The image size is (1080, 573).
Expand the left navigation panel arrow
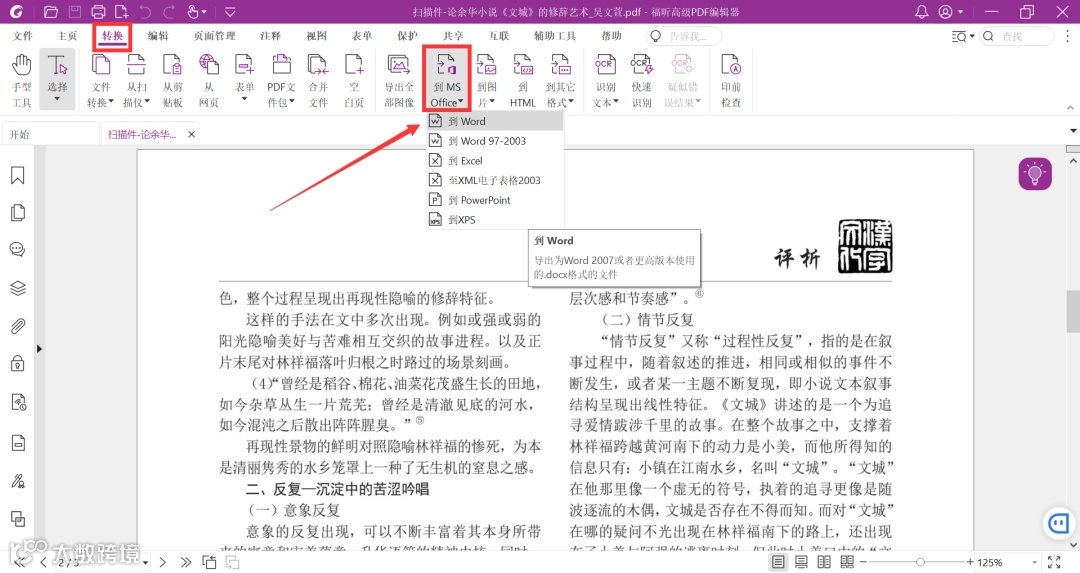tap(39, 349)
